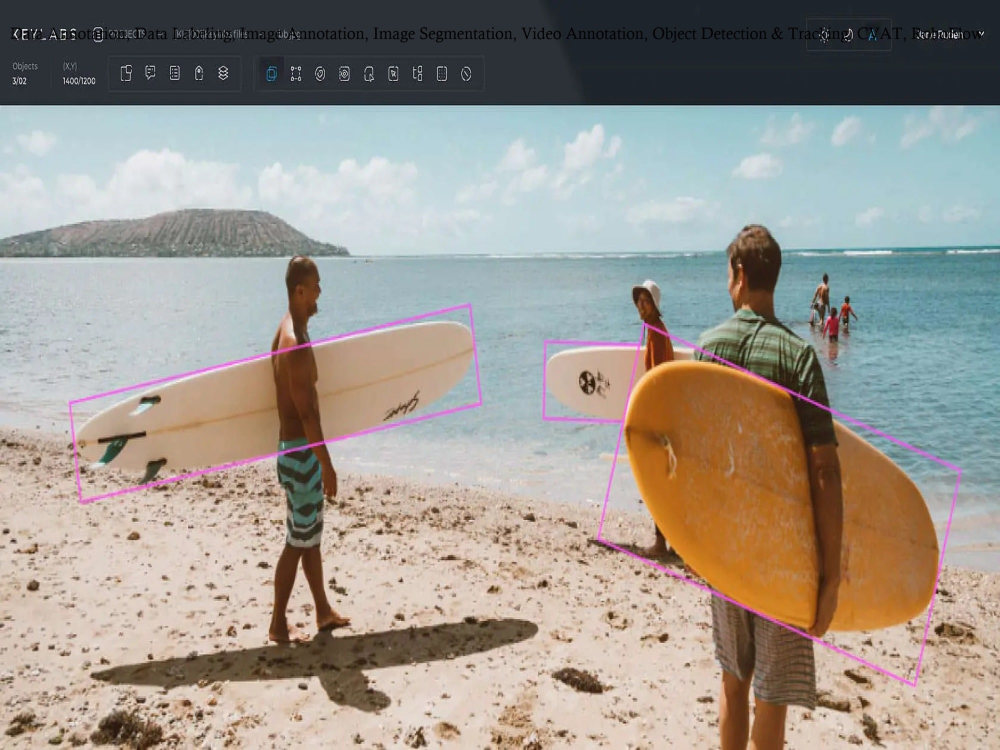Select the four-node polygon box tool

click(x=296, y=74)
